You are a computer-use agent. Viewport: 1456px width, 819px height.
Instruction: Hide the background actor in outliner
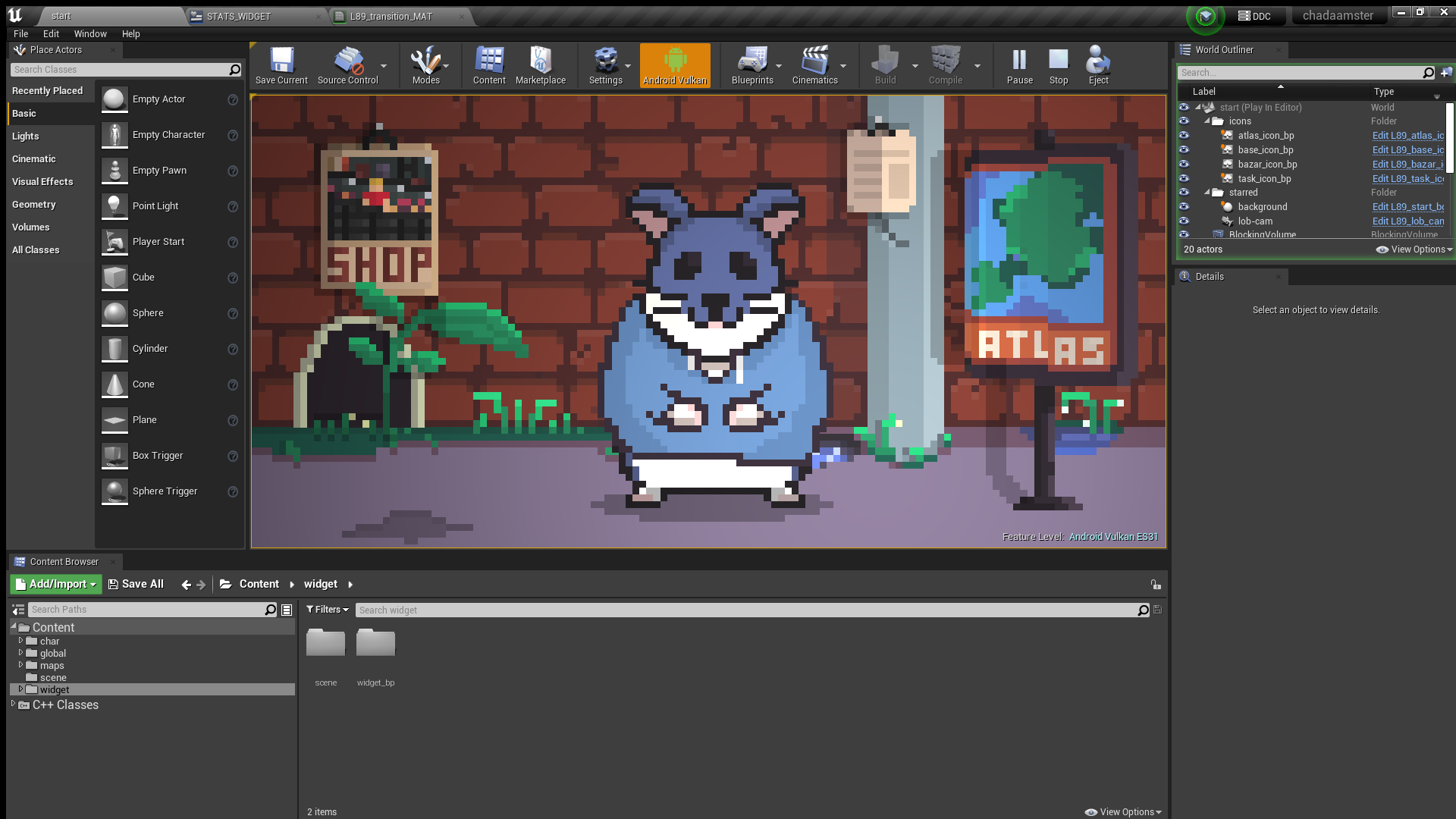point(1184,207)
